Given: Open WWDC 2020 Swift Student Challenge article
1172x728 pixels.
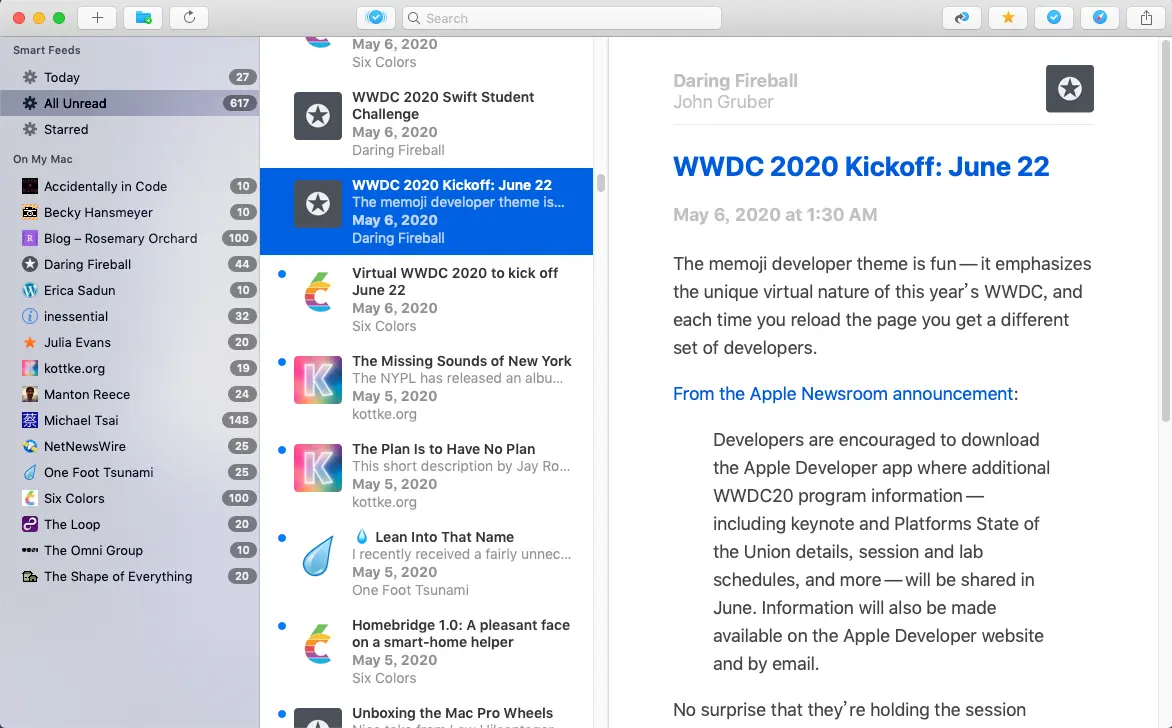Looking at the screenshot, I should tap(427, 123).
